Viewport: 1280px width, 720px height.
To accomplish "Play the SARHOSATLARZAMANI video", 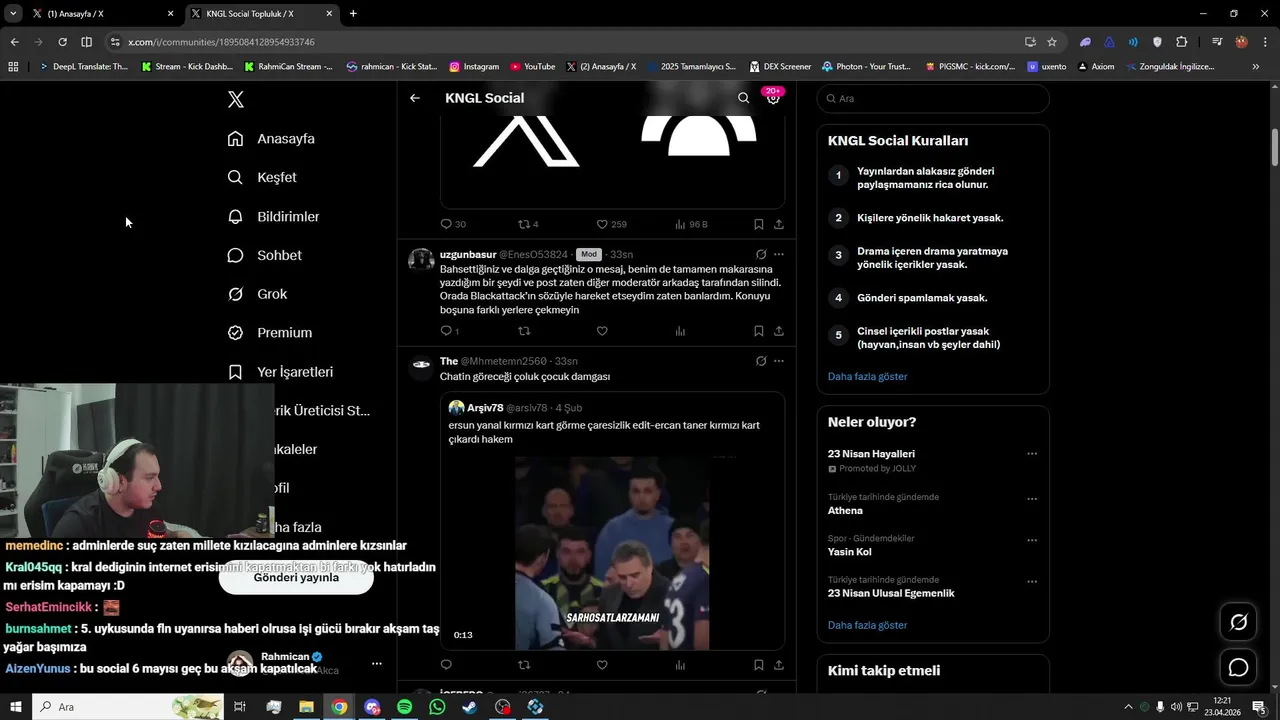I will pos(612,554).
